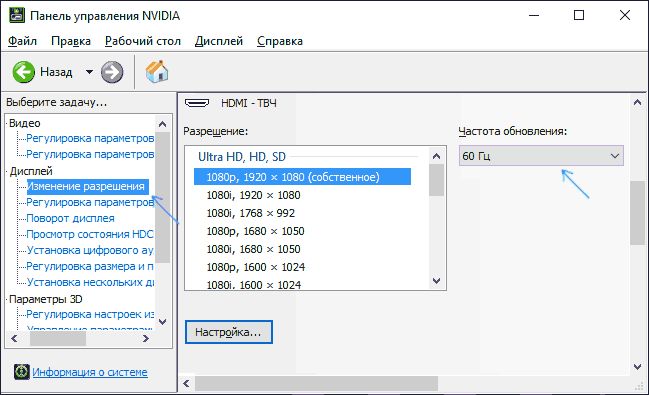649x395 pixels.
Task: Select second Регулировка параметров under Видео
Action: [90, 154]
